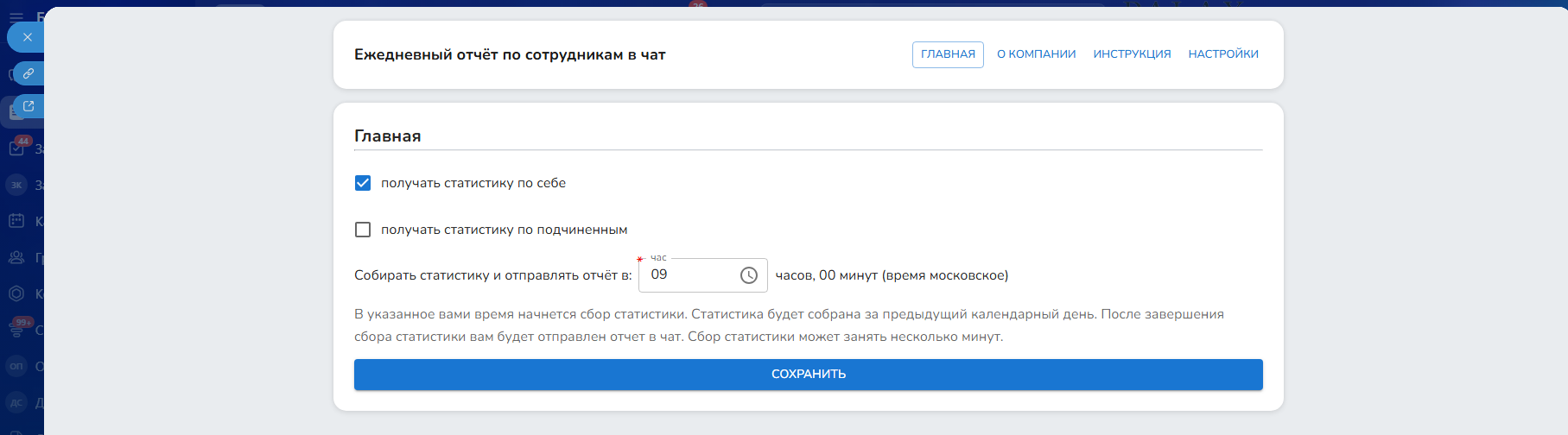The height and width of the screenshot is (435, 1568).
Task: Click the hexagon icon in left sidebar
Action: tap(16, 293)
